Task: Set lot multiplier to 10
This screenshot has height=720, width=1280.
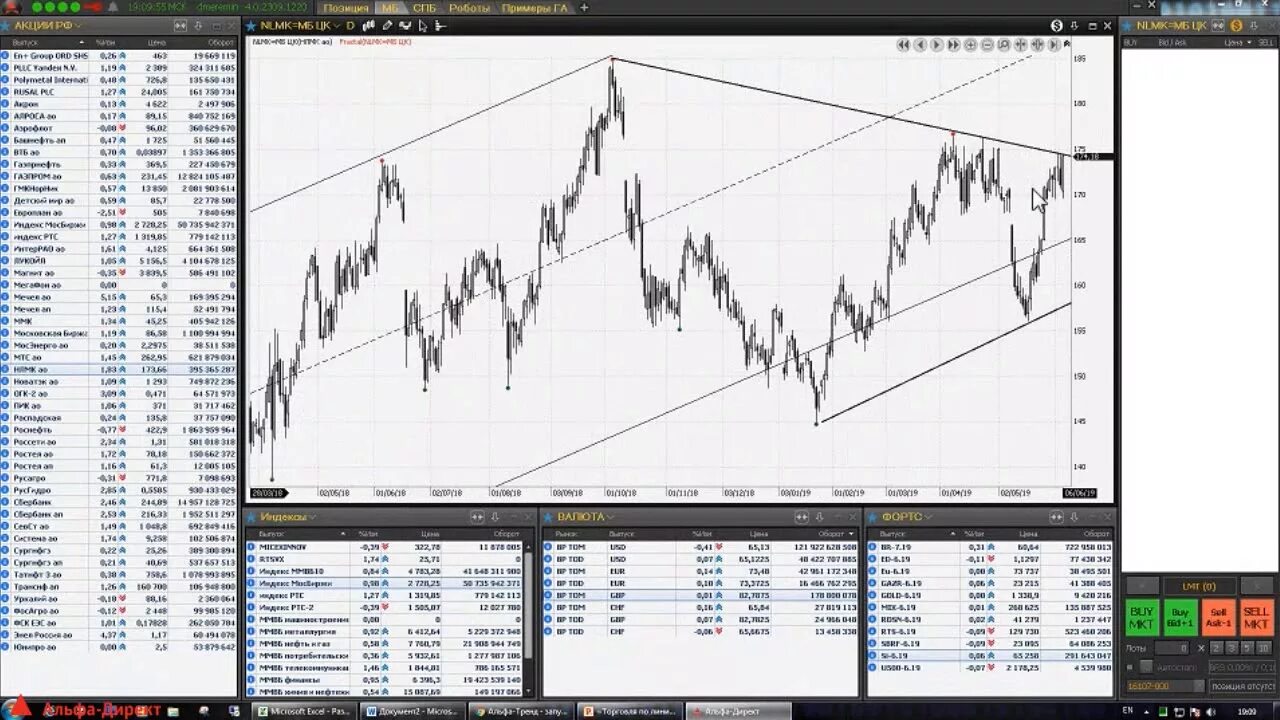Action: tap(1264, 648)
